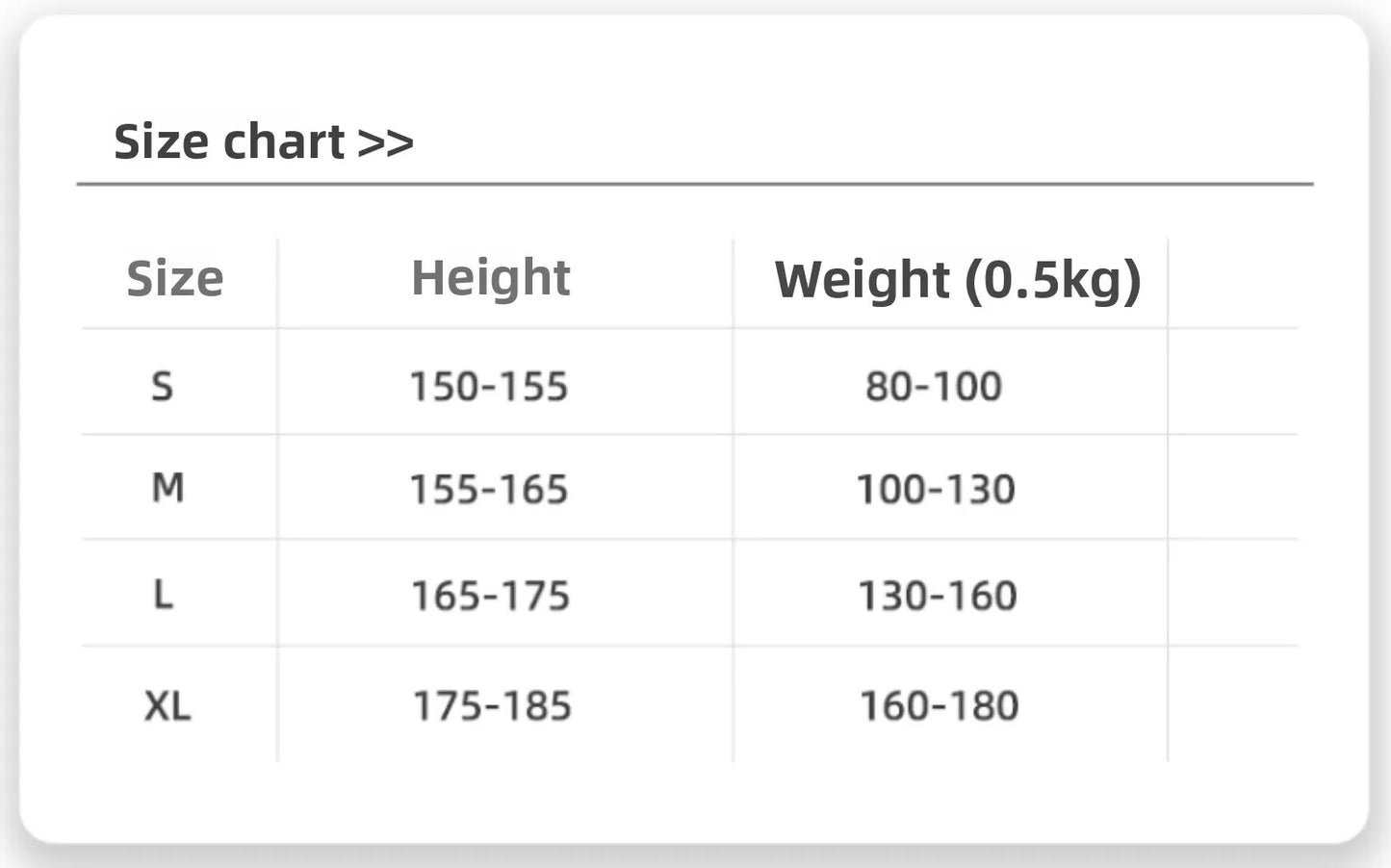This screenshot has height=868, width=1391.
Task: Select the 150-155 height value
Action: click(x=489, y=387)
